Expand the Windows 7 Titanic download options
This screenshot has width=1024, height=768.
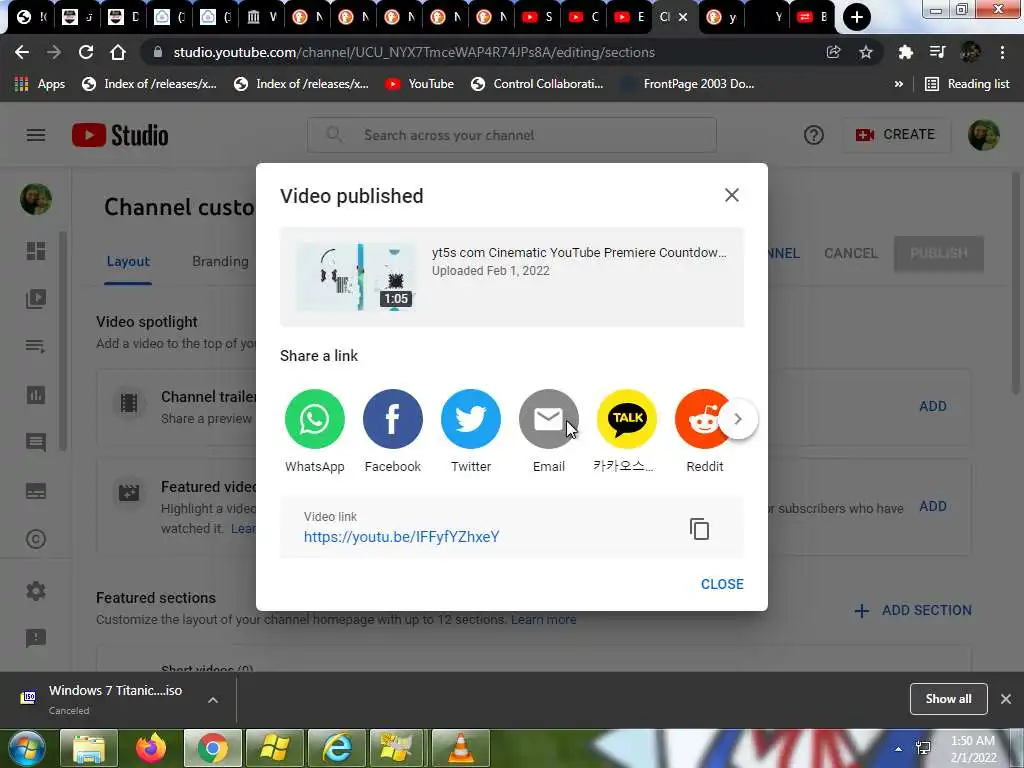tap(213, 700)
